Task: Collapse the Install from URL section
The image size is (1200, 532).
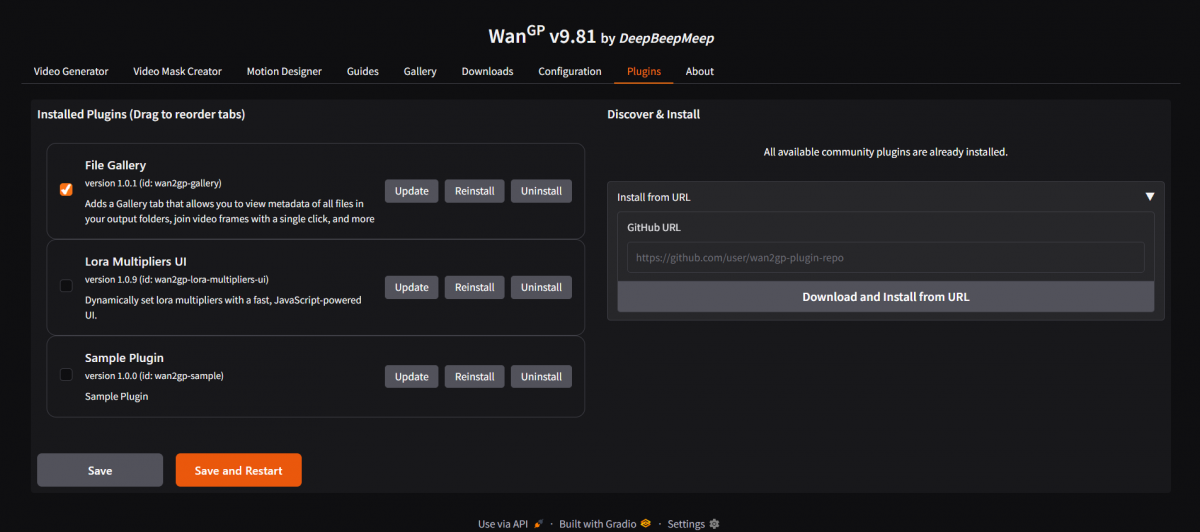Action: 1149,197
